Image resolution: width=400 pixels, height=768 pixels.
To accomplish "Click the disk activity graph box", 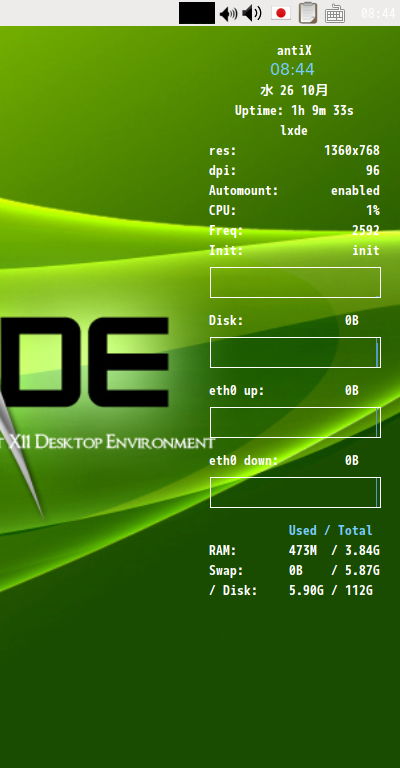I will point(295,353).
